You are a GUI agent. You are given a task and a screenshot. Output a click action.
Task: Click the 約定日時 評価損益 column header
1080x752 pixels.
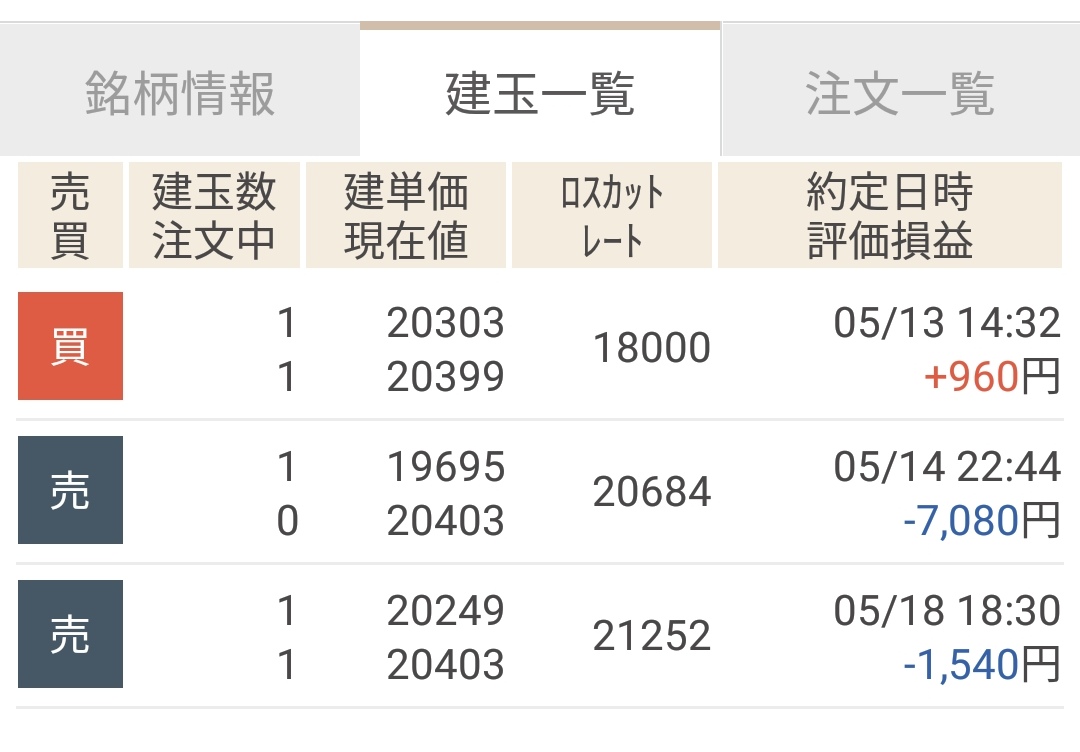(x=890, y=216)
